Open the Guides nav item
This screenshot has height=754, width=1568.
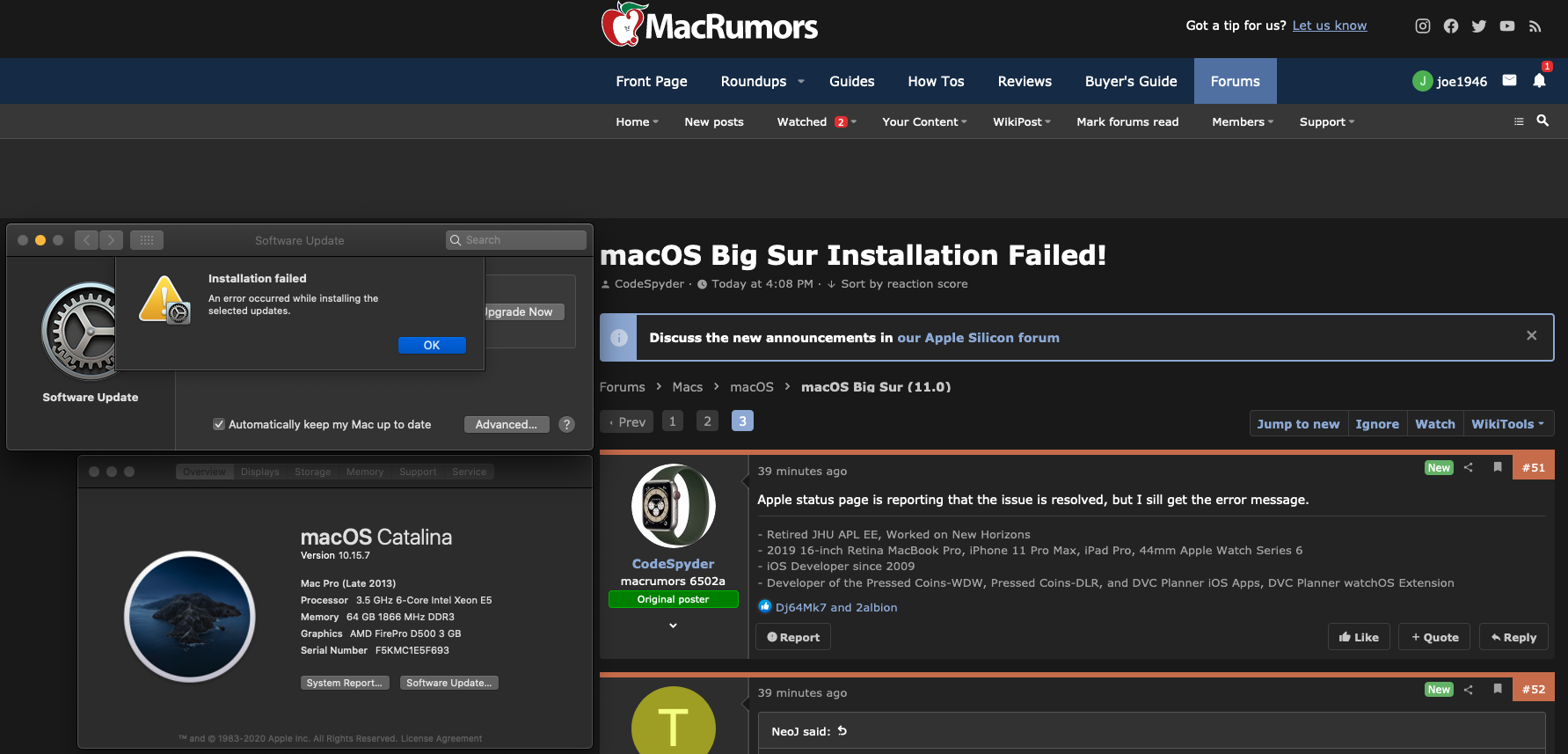pos(851,81)
